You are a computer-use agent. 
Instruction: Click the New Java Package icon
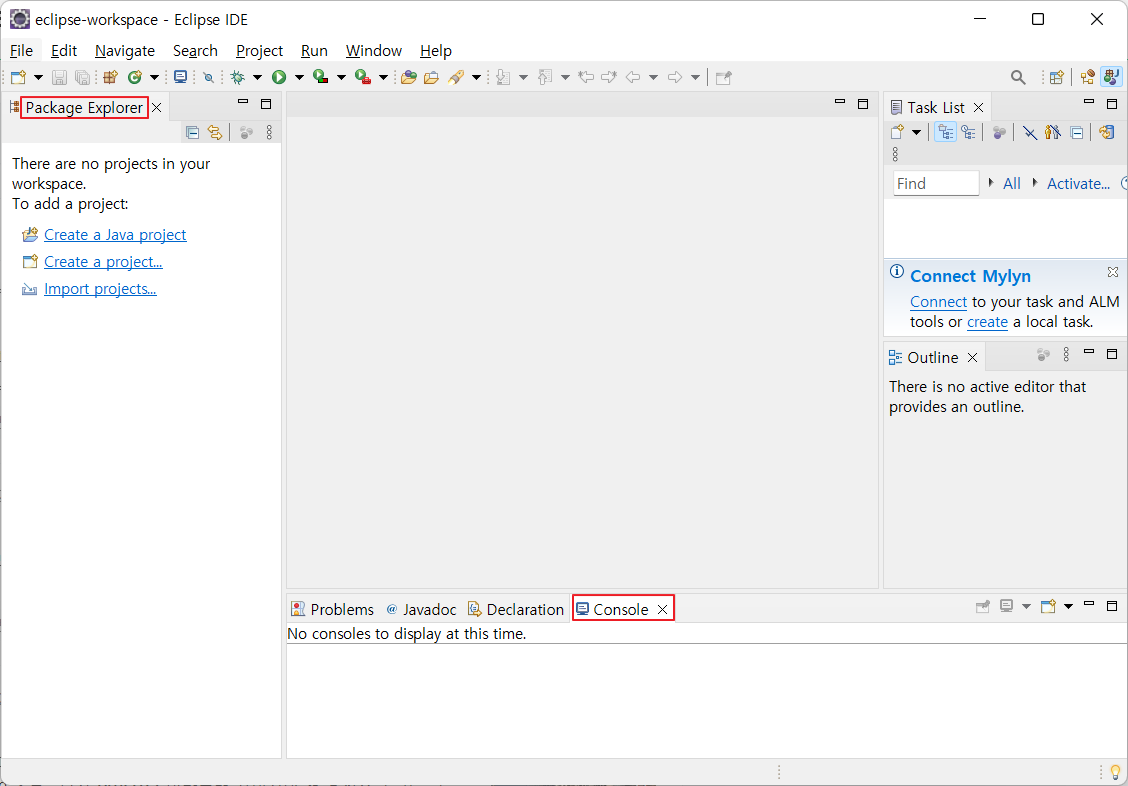click(x=110, y=77)
